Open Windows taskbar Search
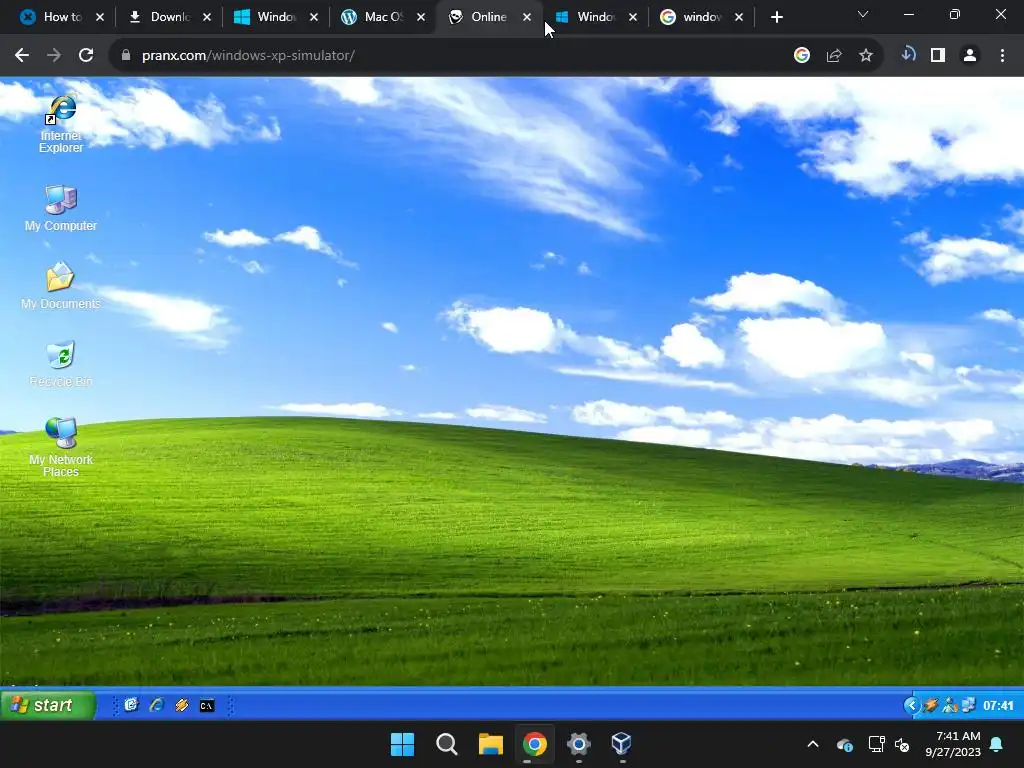Viewport: 1024px width, 768px height. click(447, 744)
